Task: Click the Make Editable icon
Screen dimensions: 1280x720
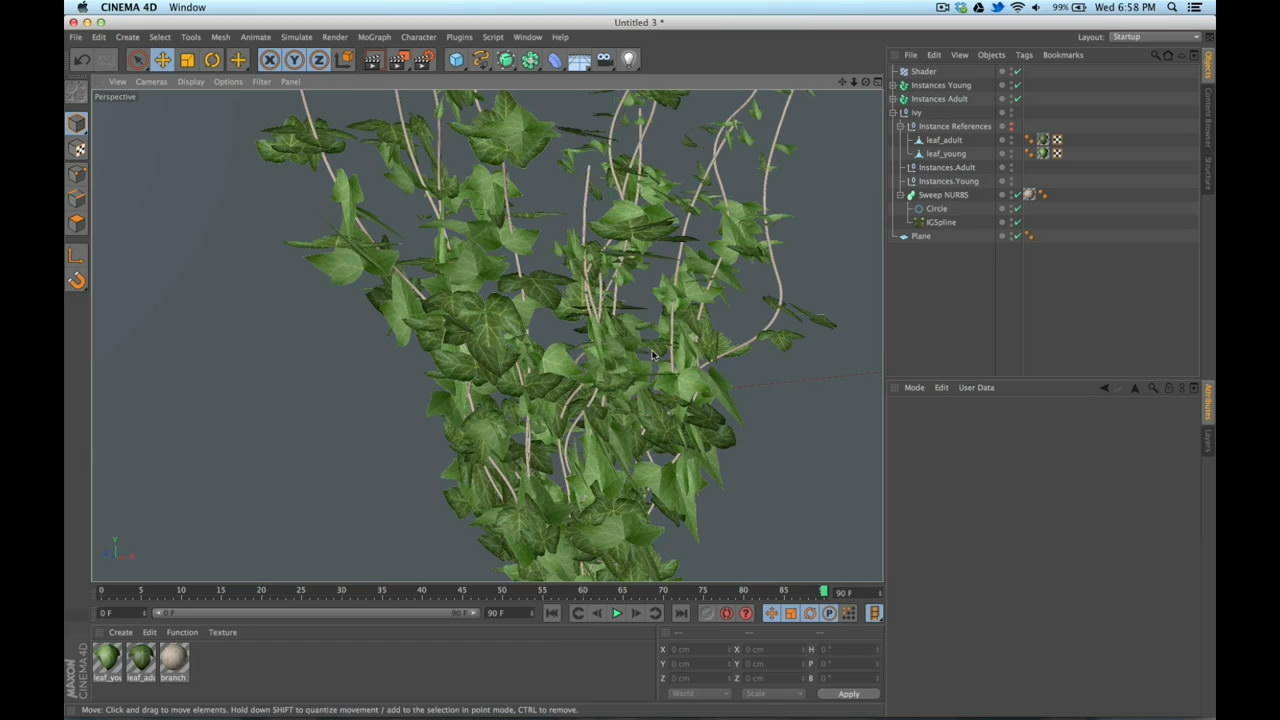Action: tap(76, 92)
